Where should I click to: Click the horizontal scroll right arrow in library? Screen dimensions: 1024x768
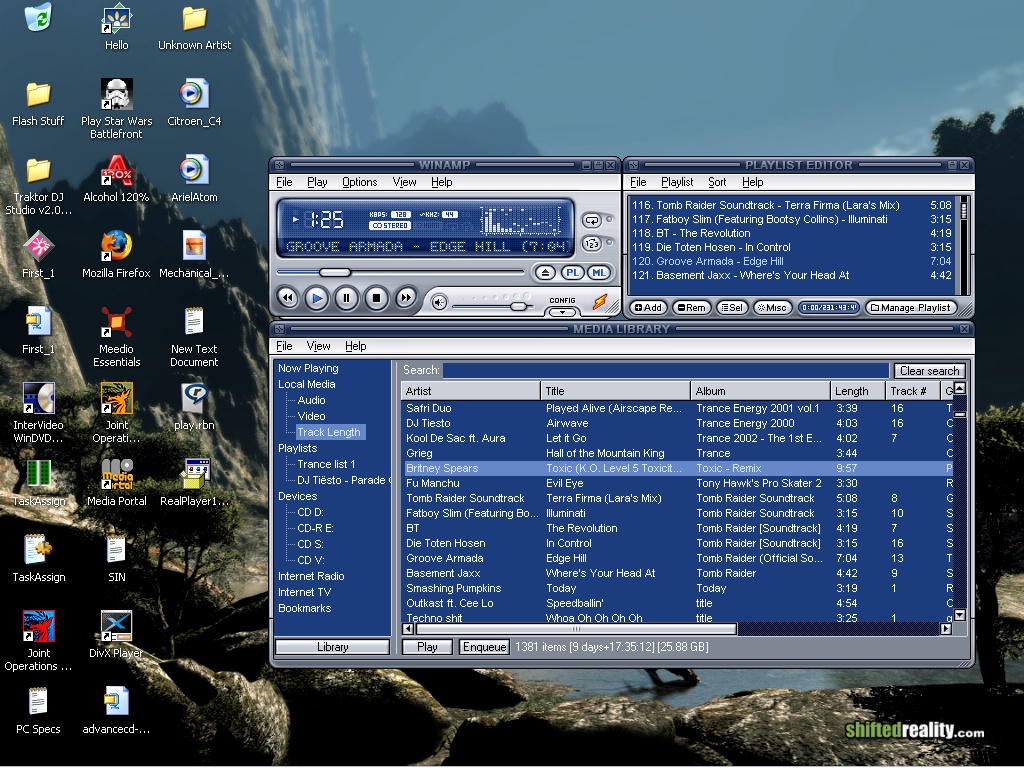(946, 629)
